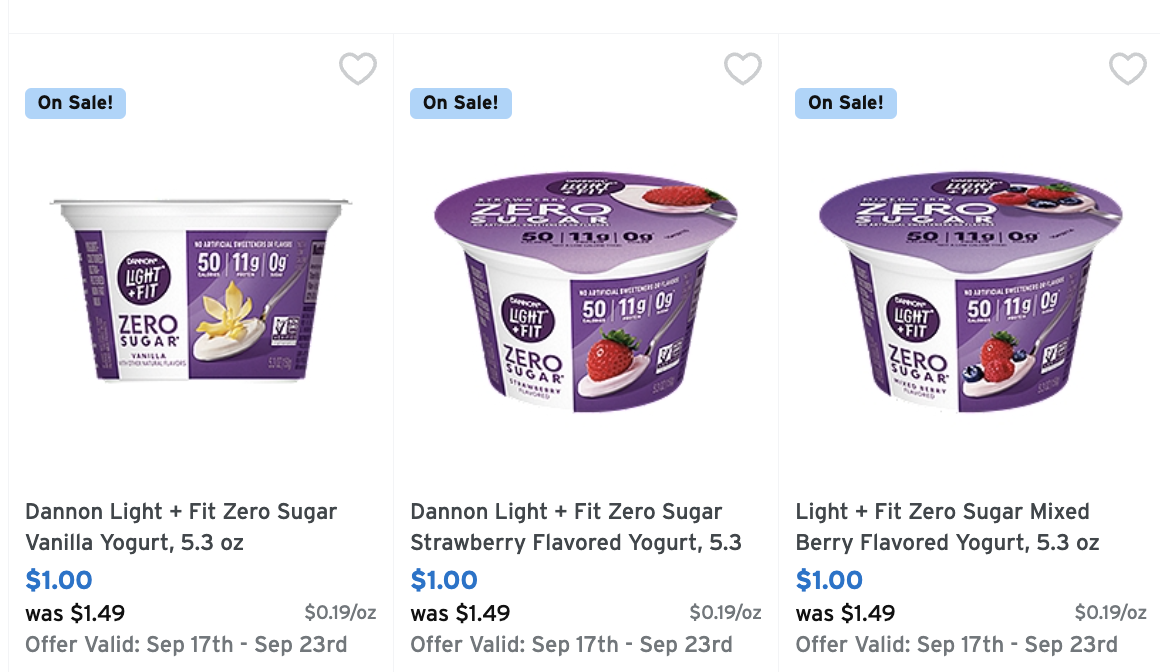This screenshot has width=1160, height=672.
Task: Click Offer Valid dates under Mixed Berry Yogurt
Action: (956, 644)
